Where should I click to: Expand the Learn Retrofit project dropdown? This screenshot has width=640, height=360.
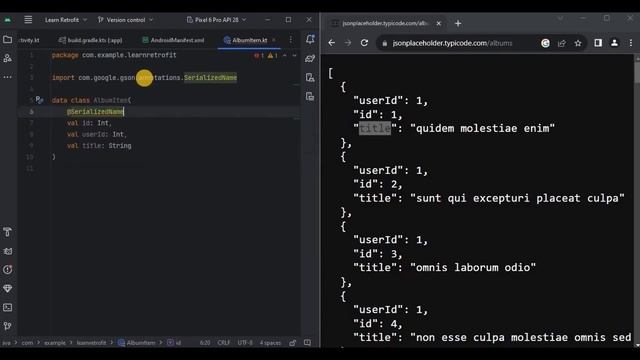click(x=66, y=20)
